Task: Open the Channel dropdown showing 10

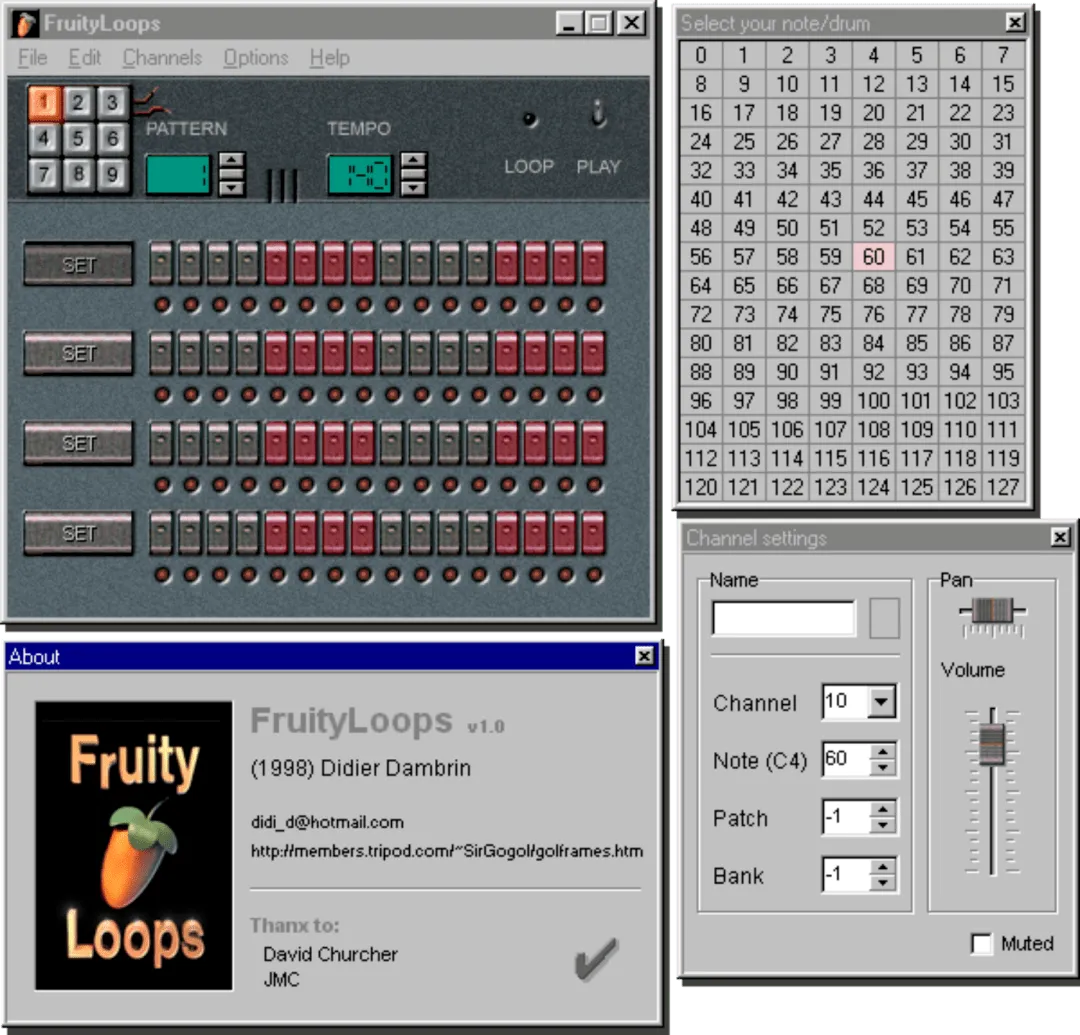Action: pos(881,702)
